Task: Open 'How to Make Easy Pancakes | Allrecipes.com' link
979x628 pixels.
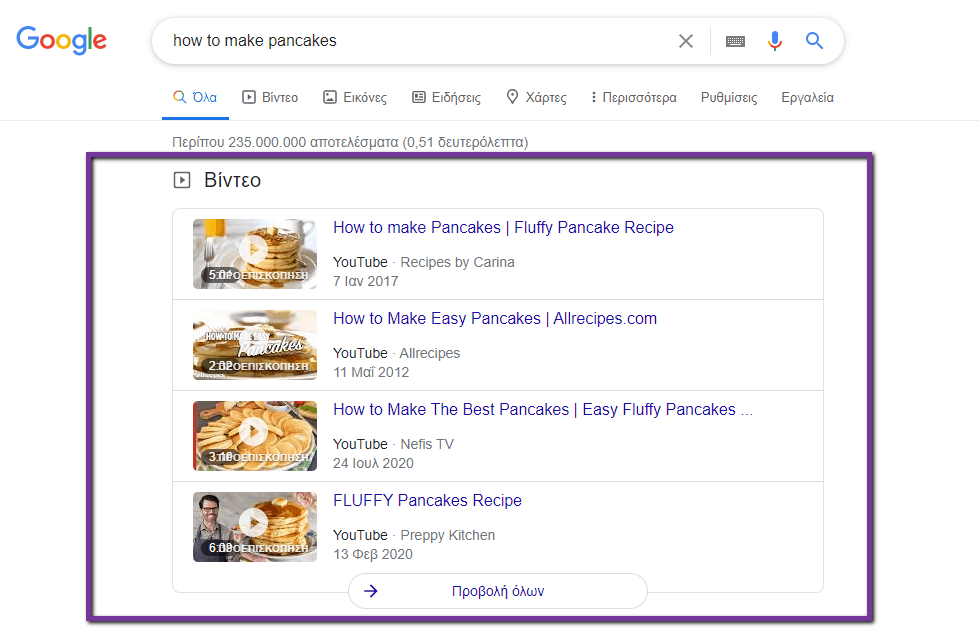Action: (494, 318)
